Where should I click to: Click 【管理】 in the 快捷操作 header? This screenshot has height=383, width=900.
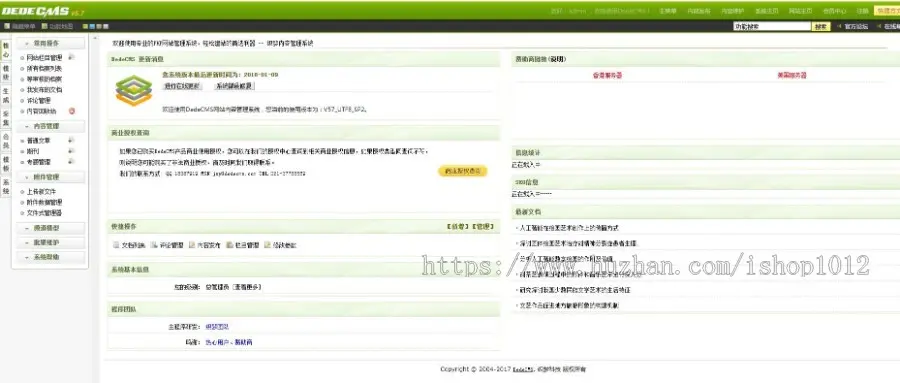482,227
